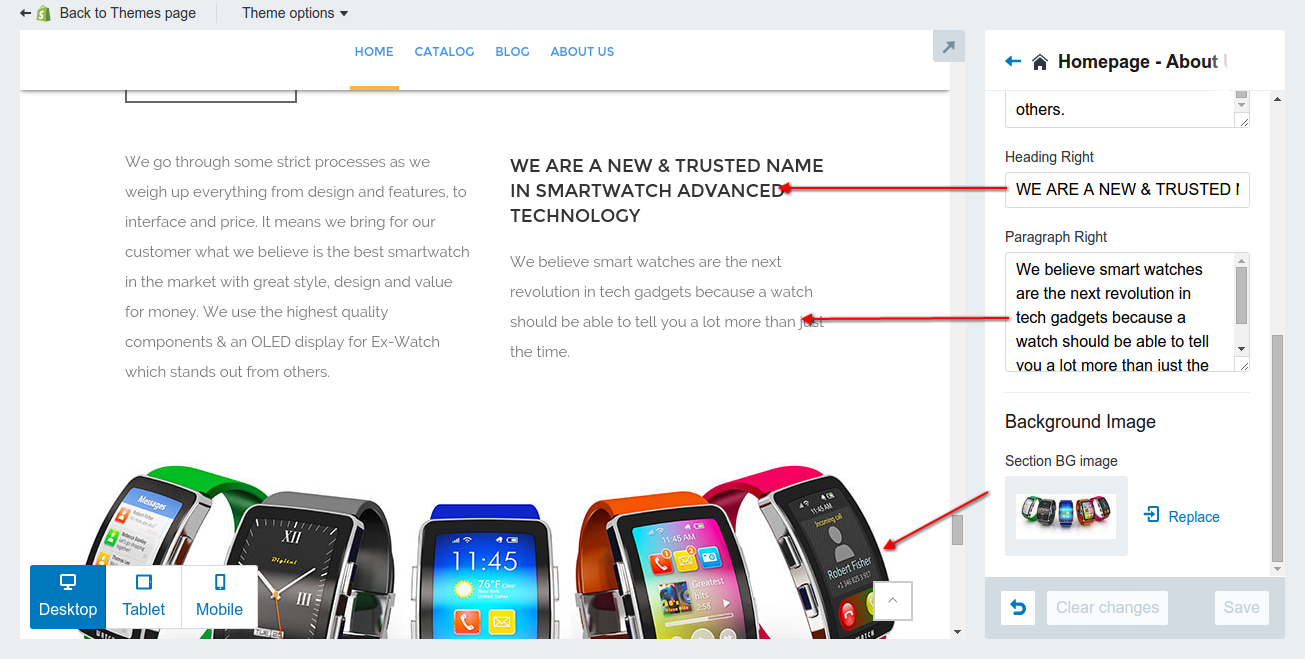Screen dimensions: 1305x659
Task: Open the BLOG menu item
Action: click(x=512, y=51)
